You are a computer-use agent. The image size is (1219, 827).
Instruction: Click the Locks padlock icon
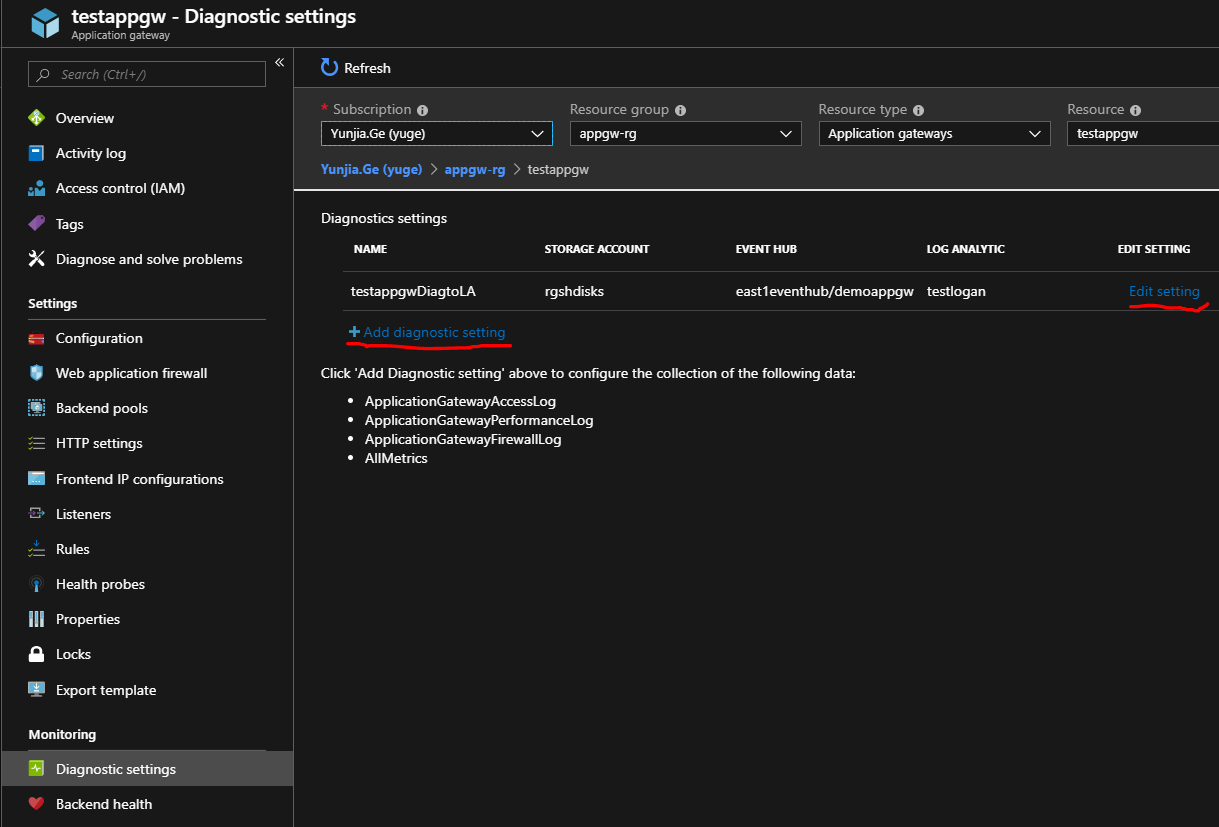point(37,654)
